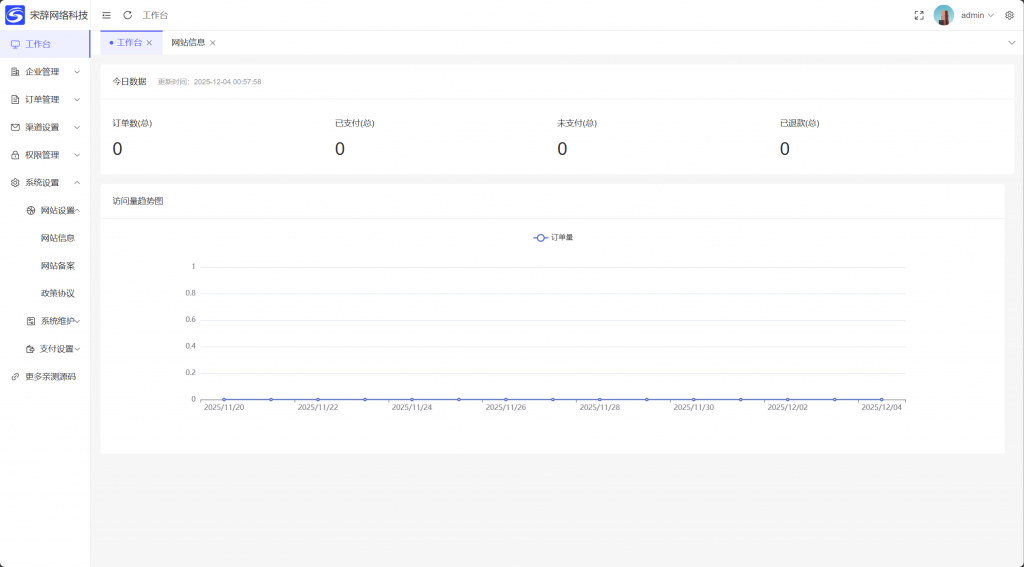The height and width of the screenshot is (567, 1024).
Task: Close the 工作台 tab
Action: [149, 43]
